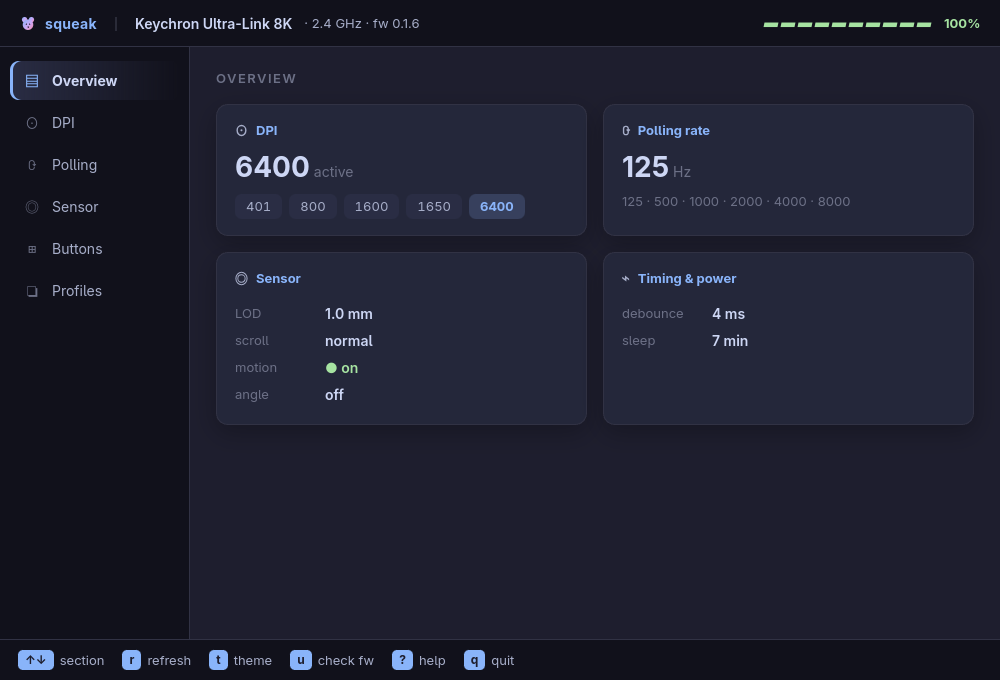Viewport: 1000px width, 680px height.
Task: Click the angle value off
Action: click(x=334, y=395)
